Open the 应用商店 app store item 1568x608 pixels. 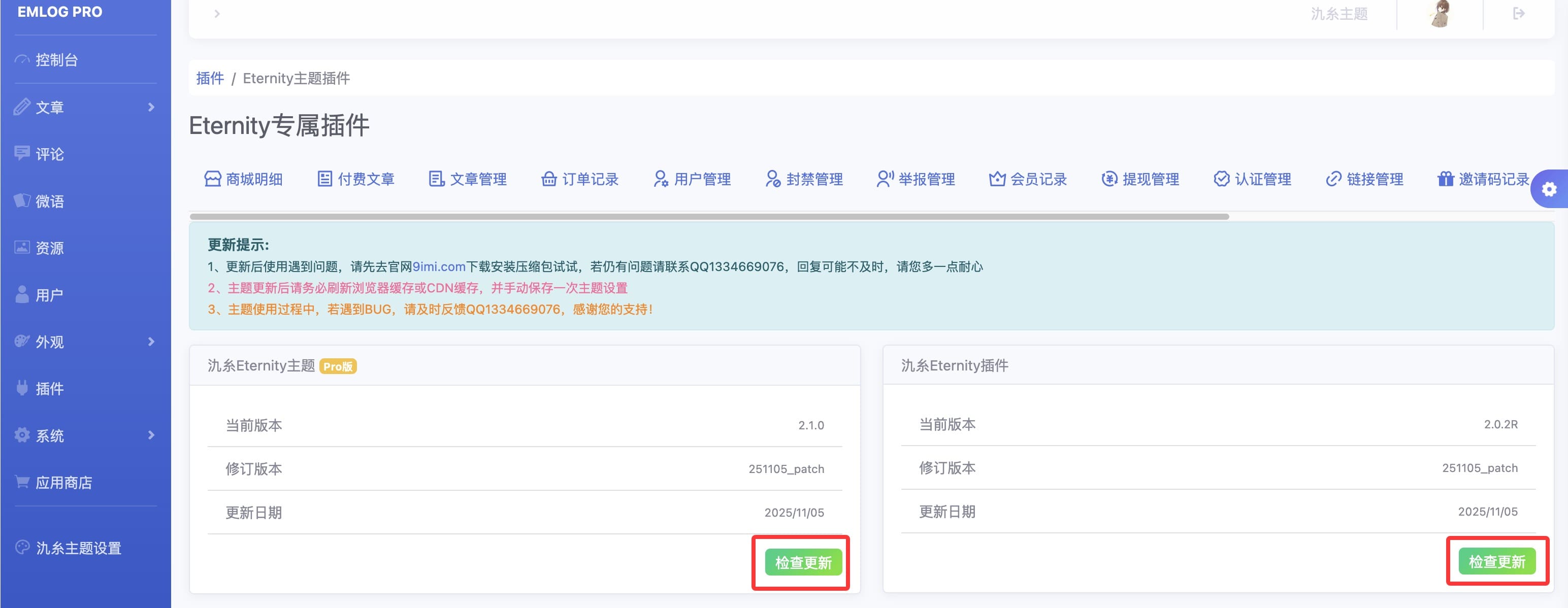point(63,483)
